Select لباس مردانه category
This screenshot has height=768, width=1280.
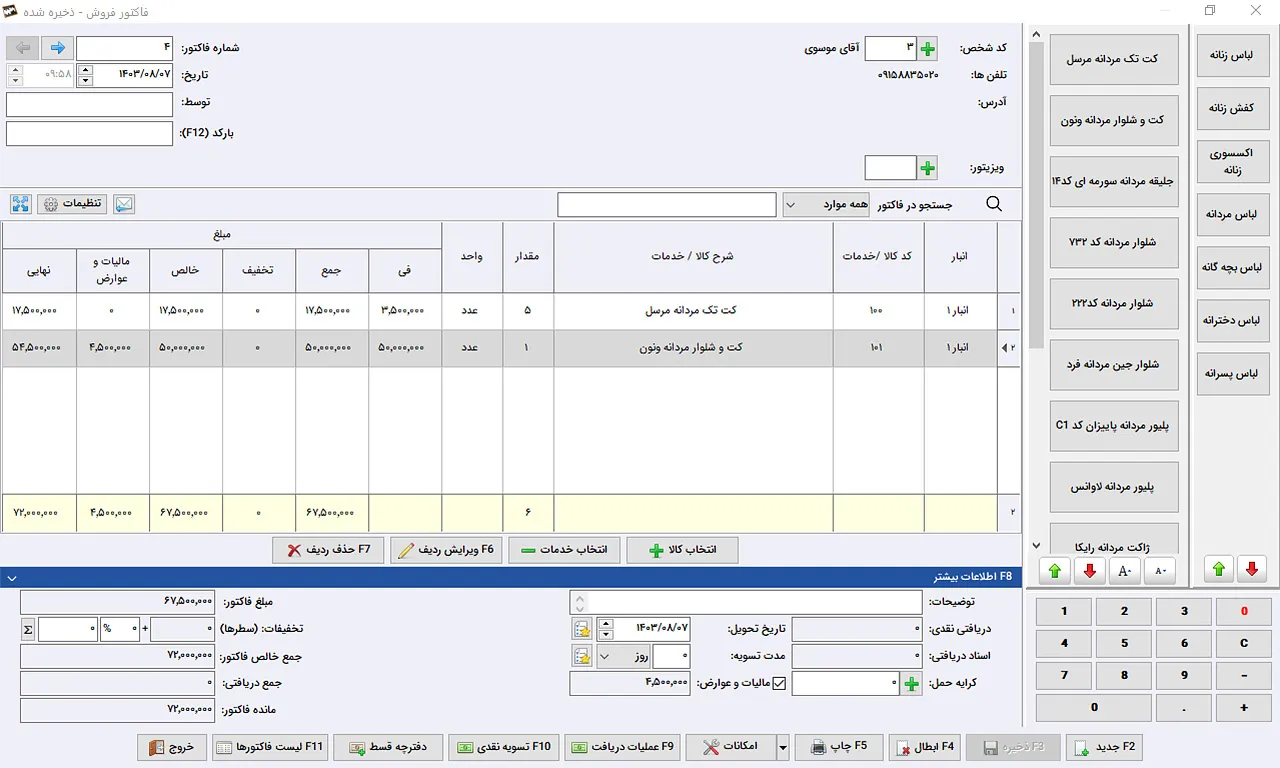click(x=1233, y=214)
